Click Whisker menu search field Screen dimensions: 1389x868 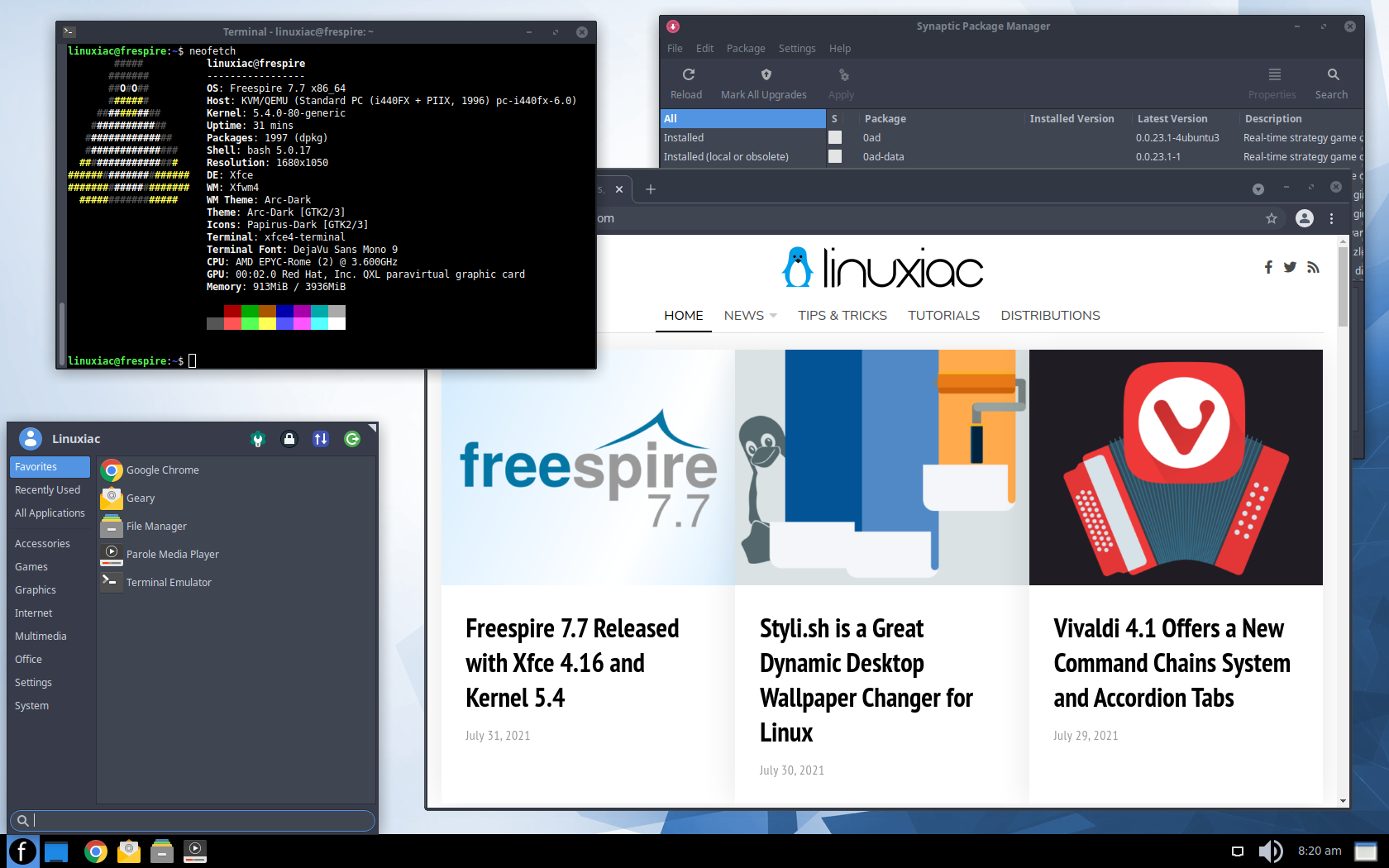[x=193, y=820]
